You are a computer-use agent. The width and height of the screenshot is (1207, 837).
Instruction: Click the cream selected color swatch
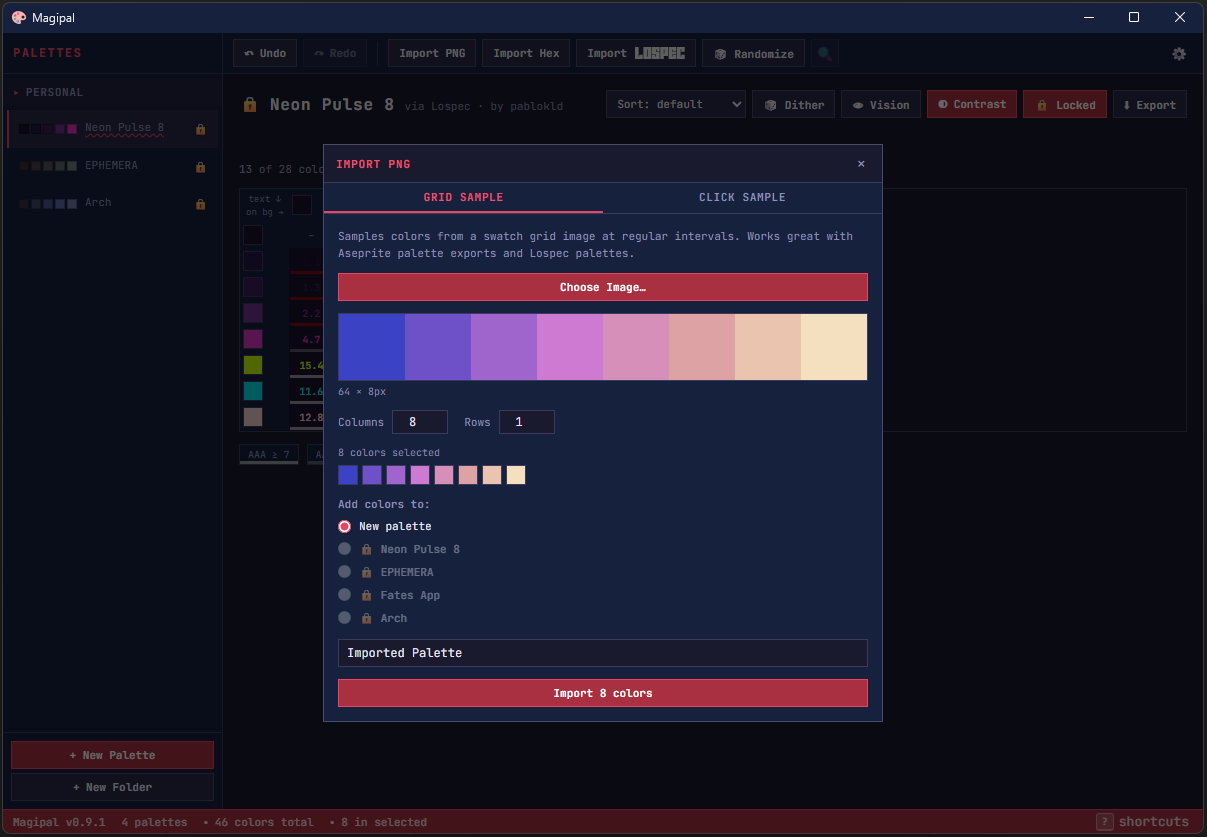click(x=516, y=475)
